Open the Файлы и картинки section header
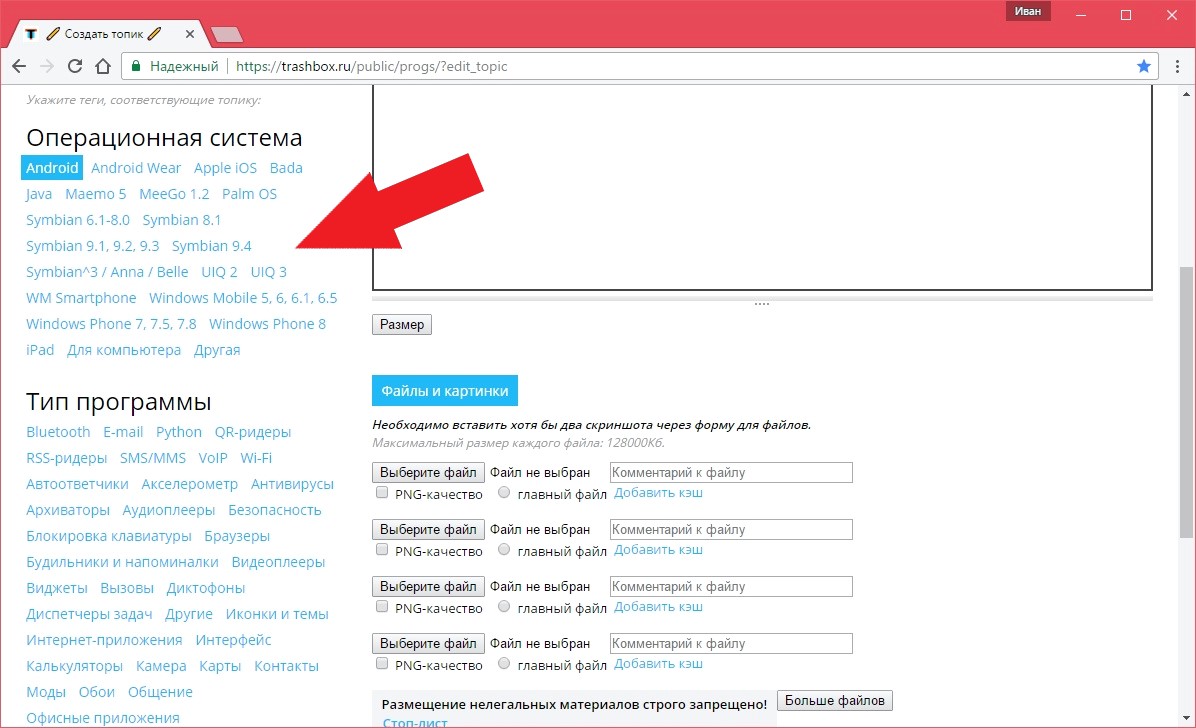Image resolution: width=1196 pixels, height=728 pixels. (x=445, y=391)
